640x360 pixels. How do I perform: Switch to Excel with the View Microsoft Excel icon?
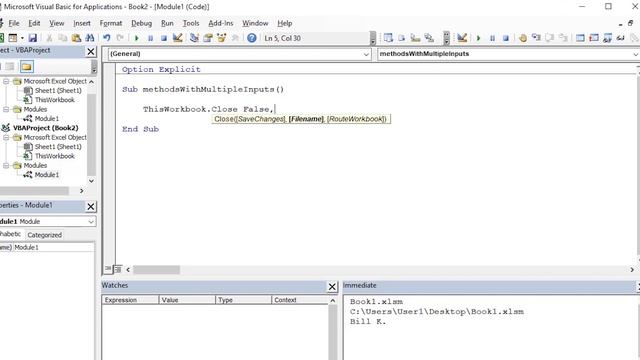(x=2, y=38)
